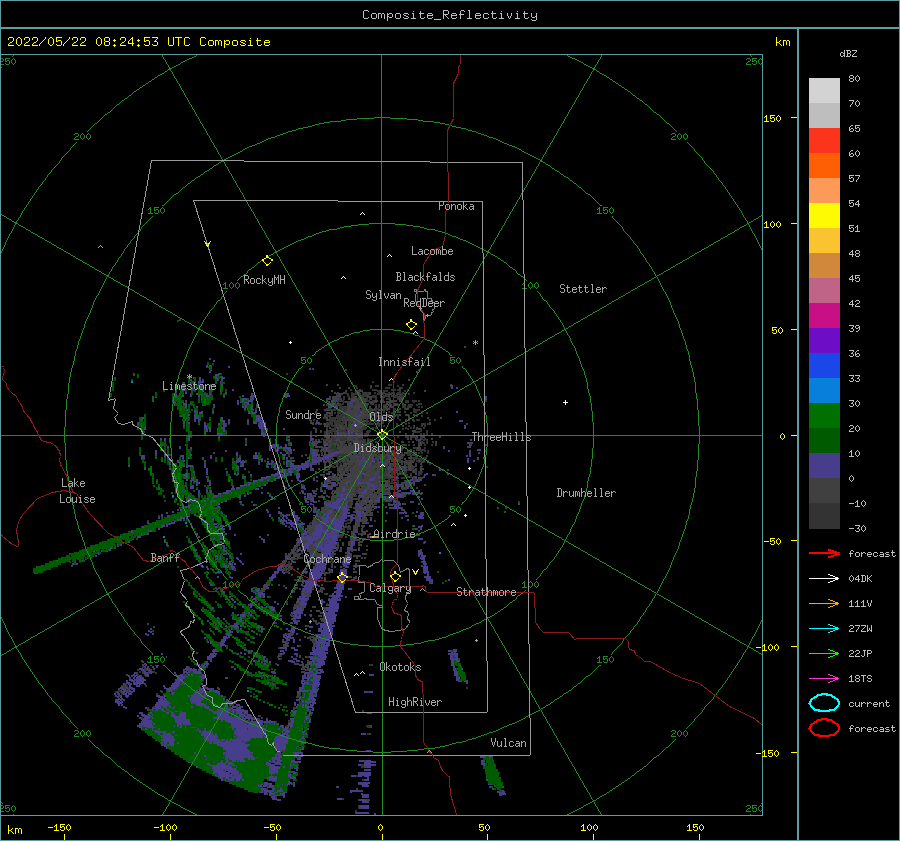Click the km unit label at top right
Viewport: 900px width, 841px height.
coord(782,42)
